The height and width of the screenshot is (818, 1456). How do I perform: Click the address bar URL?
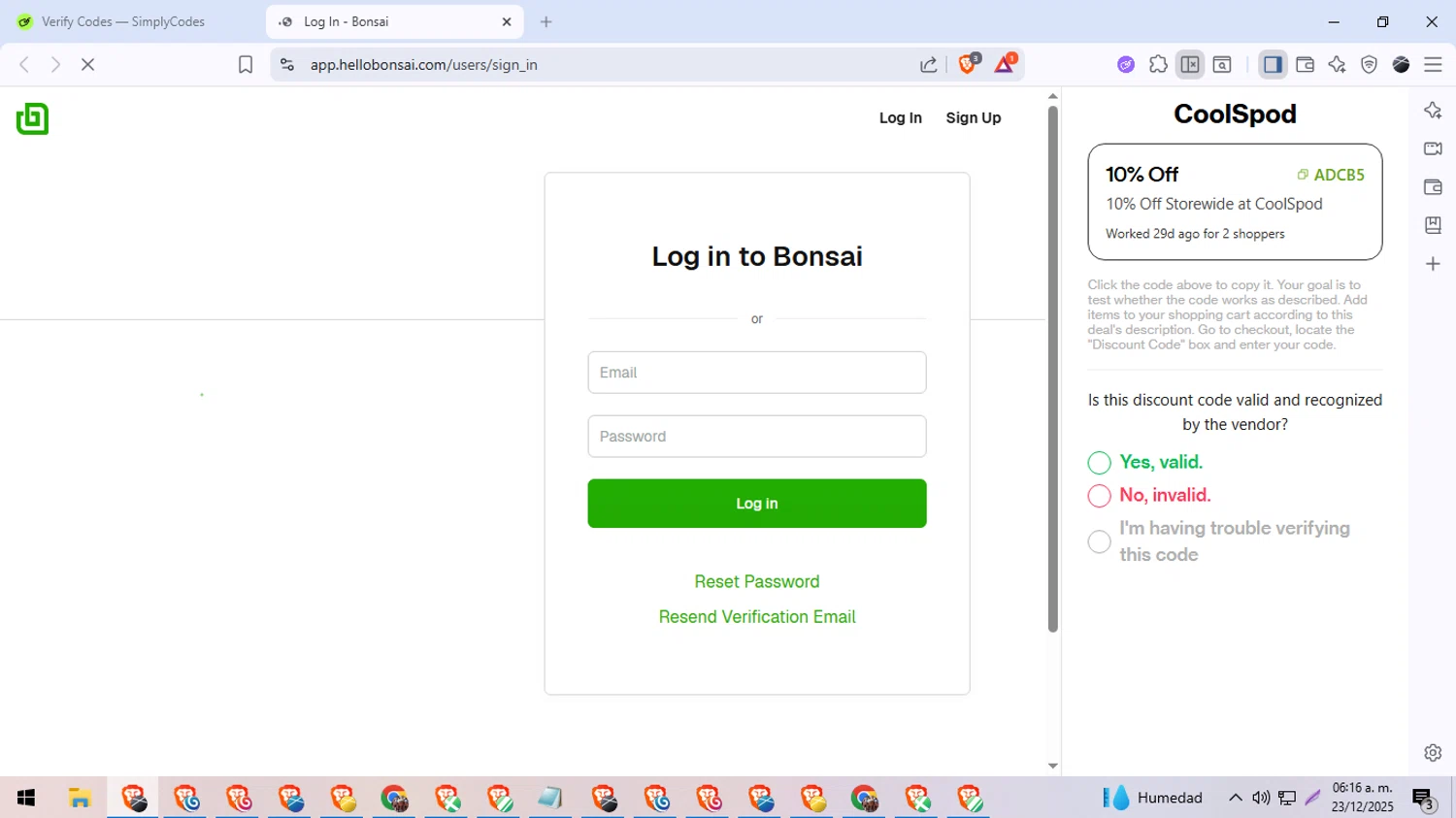(424, 65)
